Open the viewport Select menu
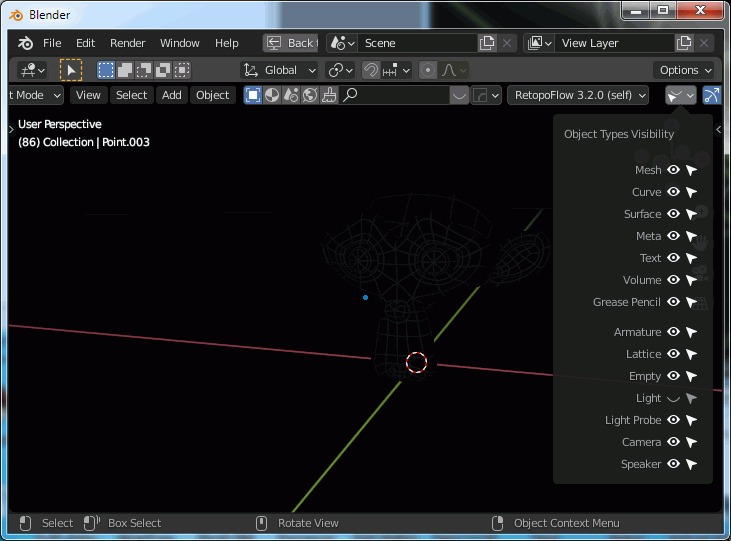Screen dimensions: 731x541 pyautogui.click(x=131, y=95)
